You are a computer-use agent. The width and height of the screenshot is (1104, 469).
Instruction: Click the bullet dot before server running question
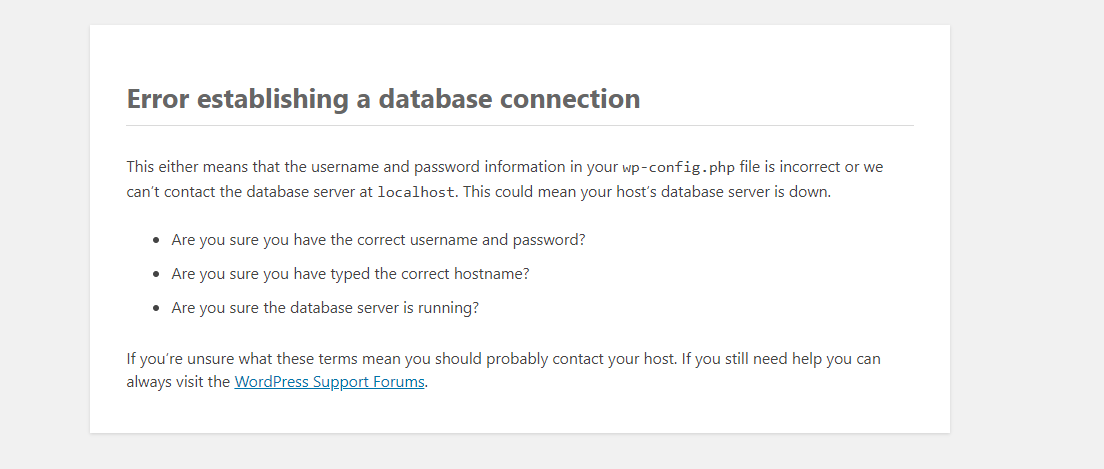pos(156,308)
